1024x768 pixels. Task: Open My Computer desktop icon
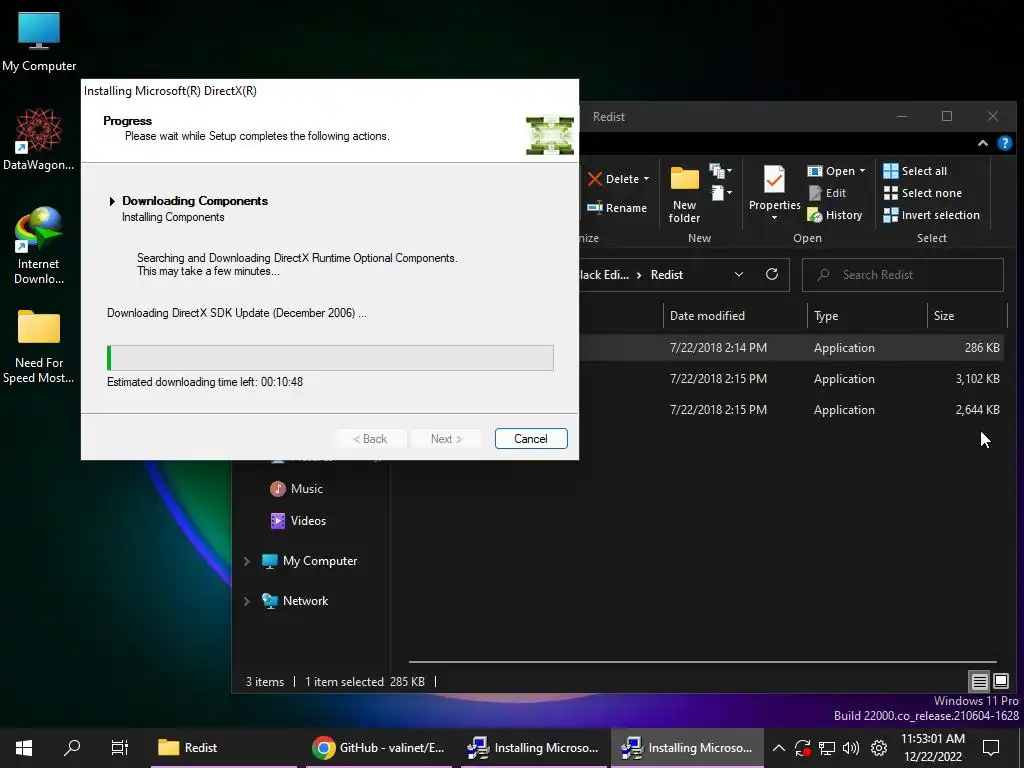point(39,42)
